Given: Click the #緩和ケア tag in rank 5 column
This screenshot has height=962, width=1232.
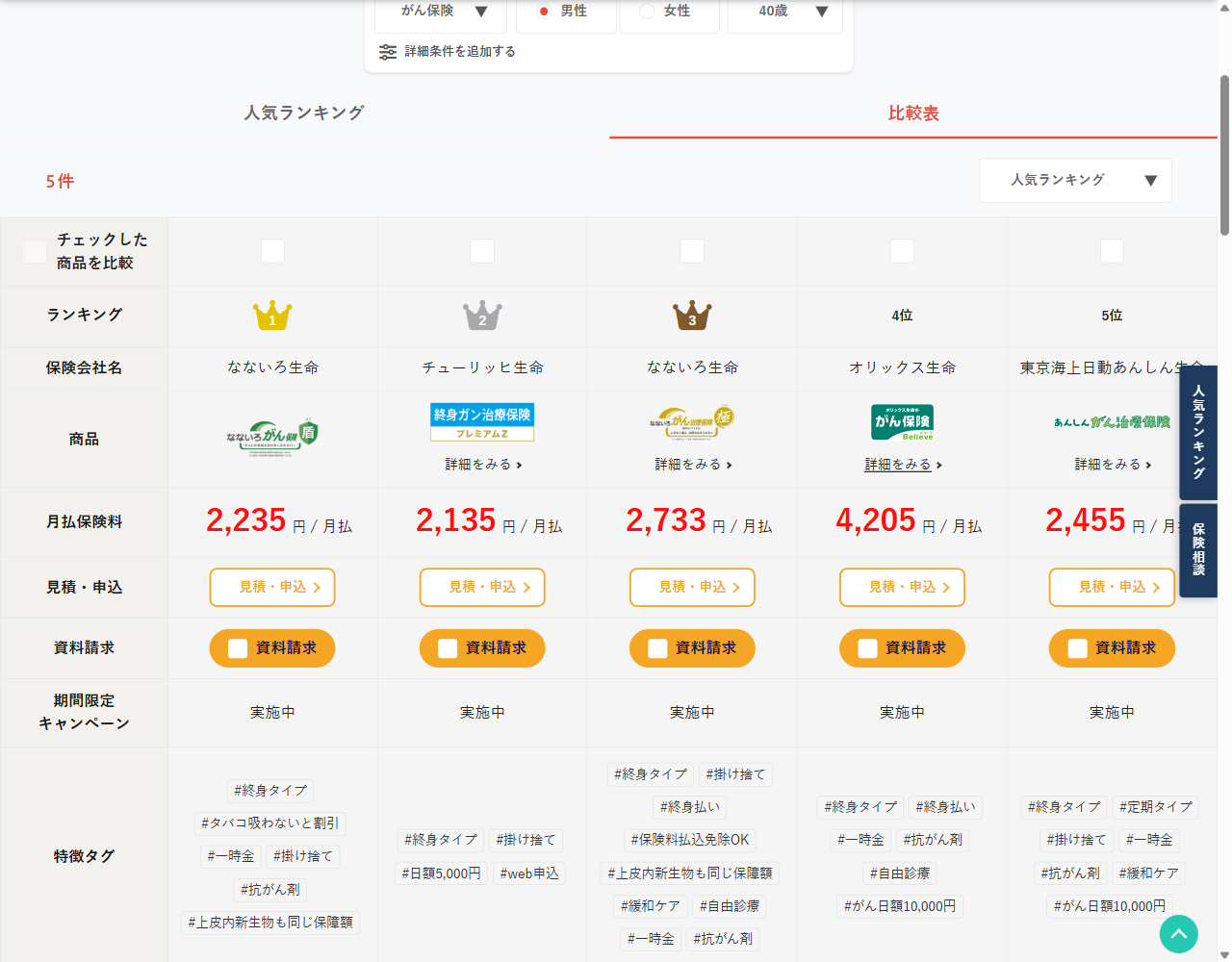Looking at the screenshot, I should pos(1149,873).
